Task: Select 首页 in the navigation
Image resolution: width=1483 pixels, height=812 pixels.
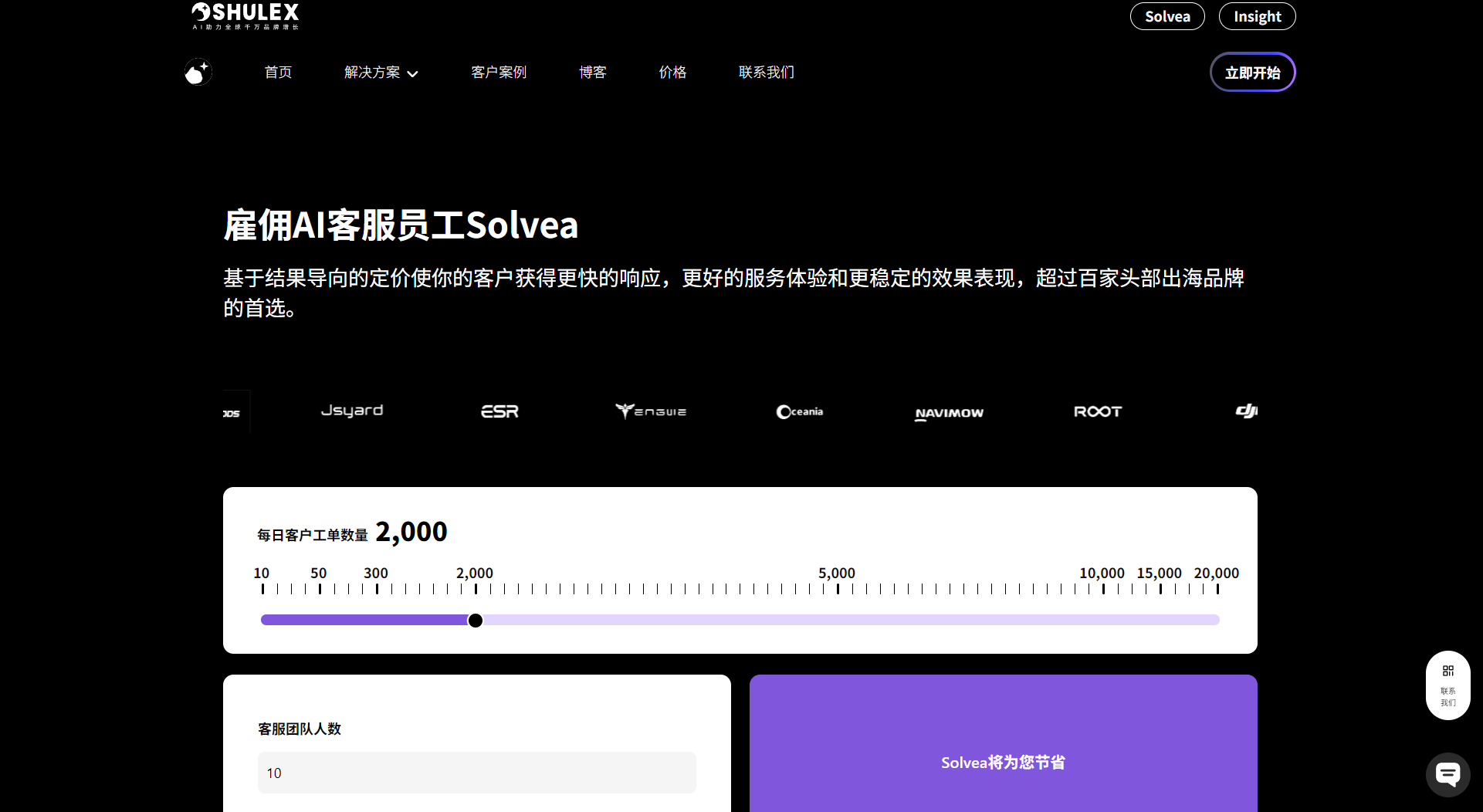Action: pyautogui.click(x=278, y=72)
